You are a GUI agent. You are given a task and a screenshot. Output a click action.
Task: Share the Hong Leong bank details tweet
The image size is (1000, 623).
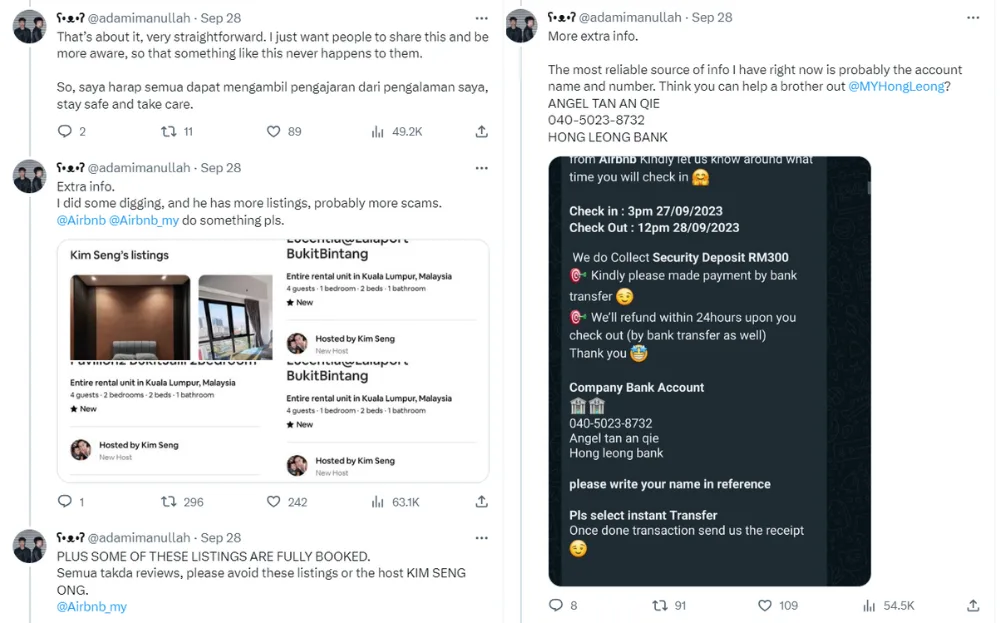[973, 605]
